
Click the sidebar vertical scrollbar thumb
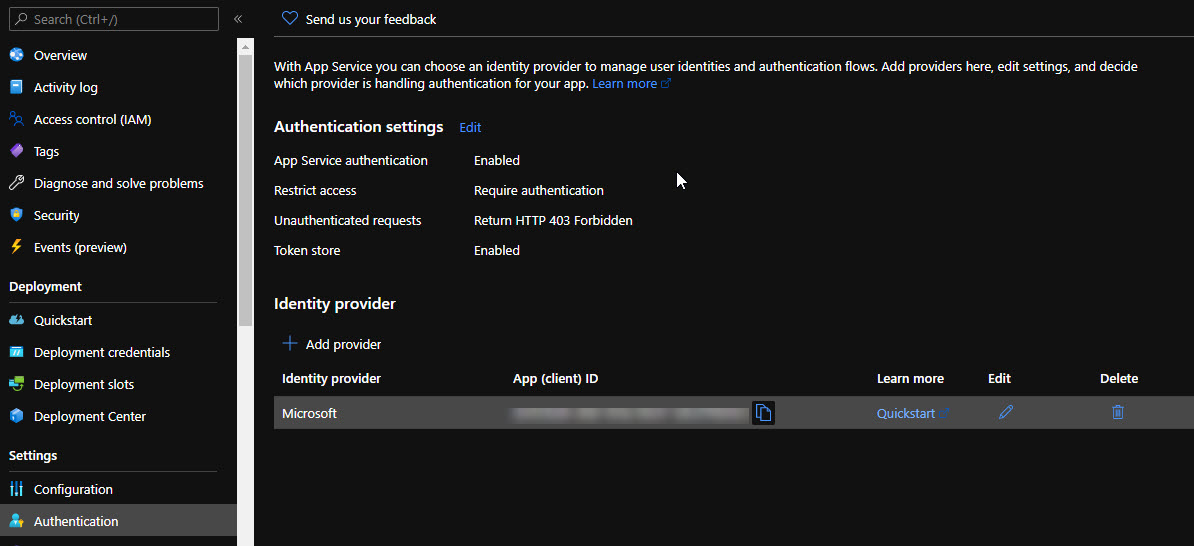point(245,190)
